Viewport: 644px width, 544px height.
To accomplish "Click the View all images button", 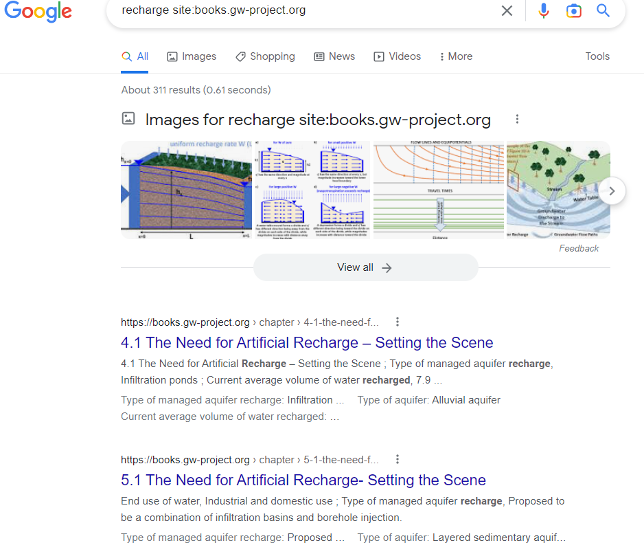I will point(365,268).
